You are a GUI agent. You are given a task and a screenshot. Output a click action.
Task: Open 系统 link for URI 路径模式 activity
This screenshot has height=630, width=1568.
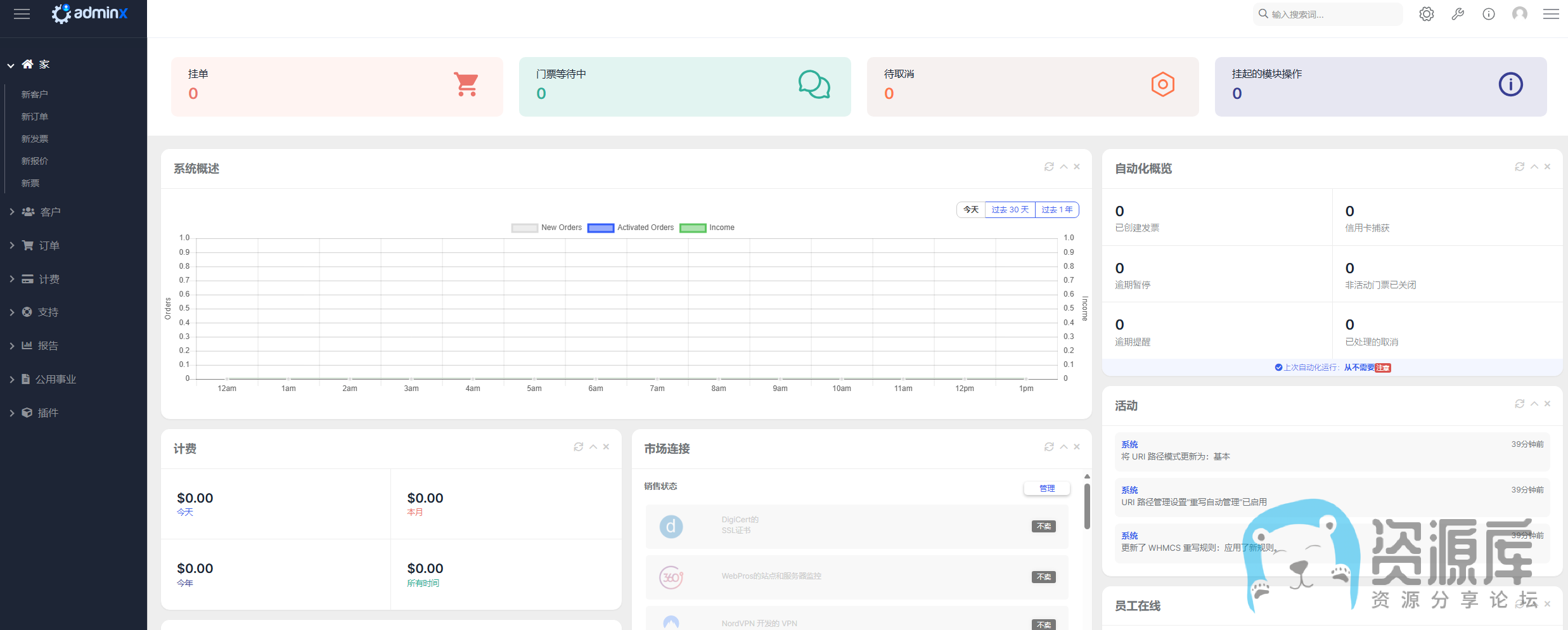coord(1129,444)
